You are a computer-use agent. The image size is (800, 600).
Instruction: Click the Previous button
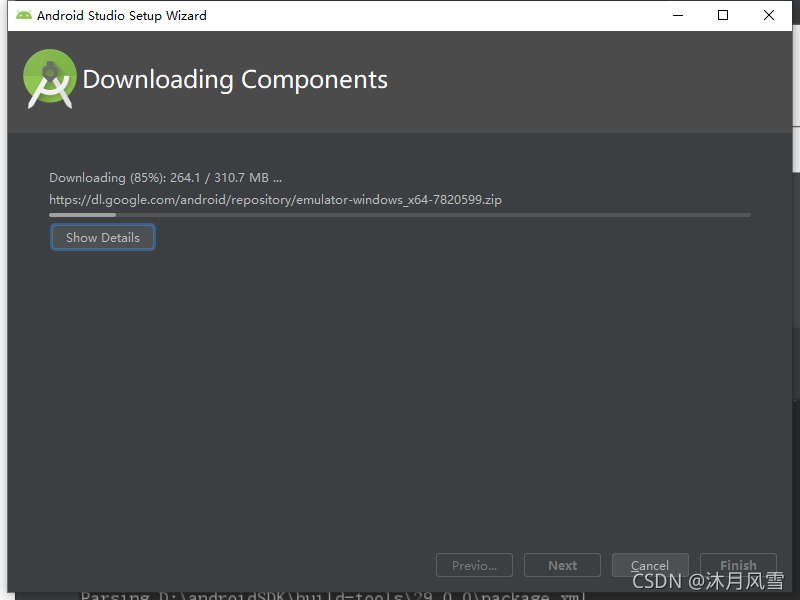[474, 565]
